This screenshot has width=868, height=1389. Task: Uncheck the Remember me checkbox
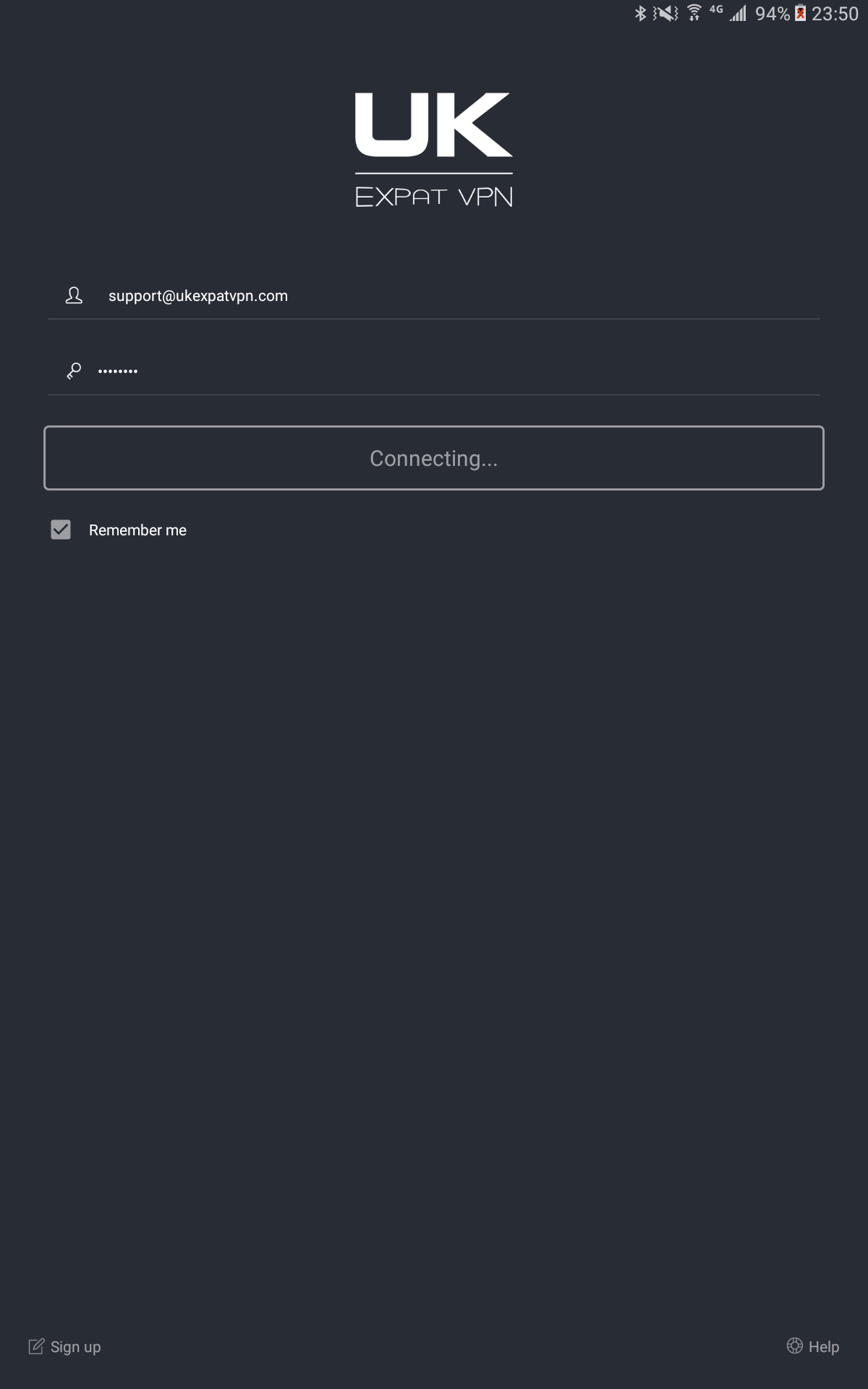tap(61, 530)
